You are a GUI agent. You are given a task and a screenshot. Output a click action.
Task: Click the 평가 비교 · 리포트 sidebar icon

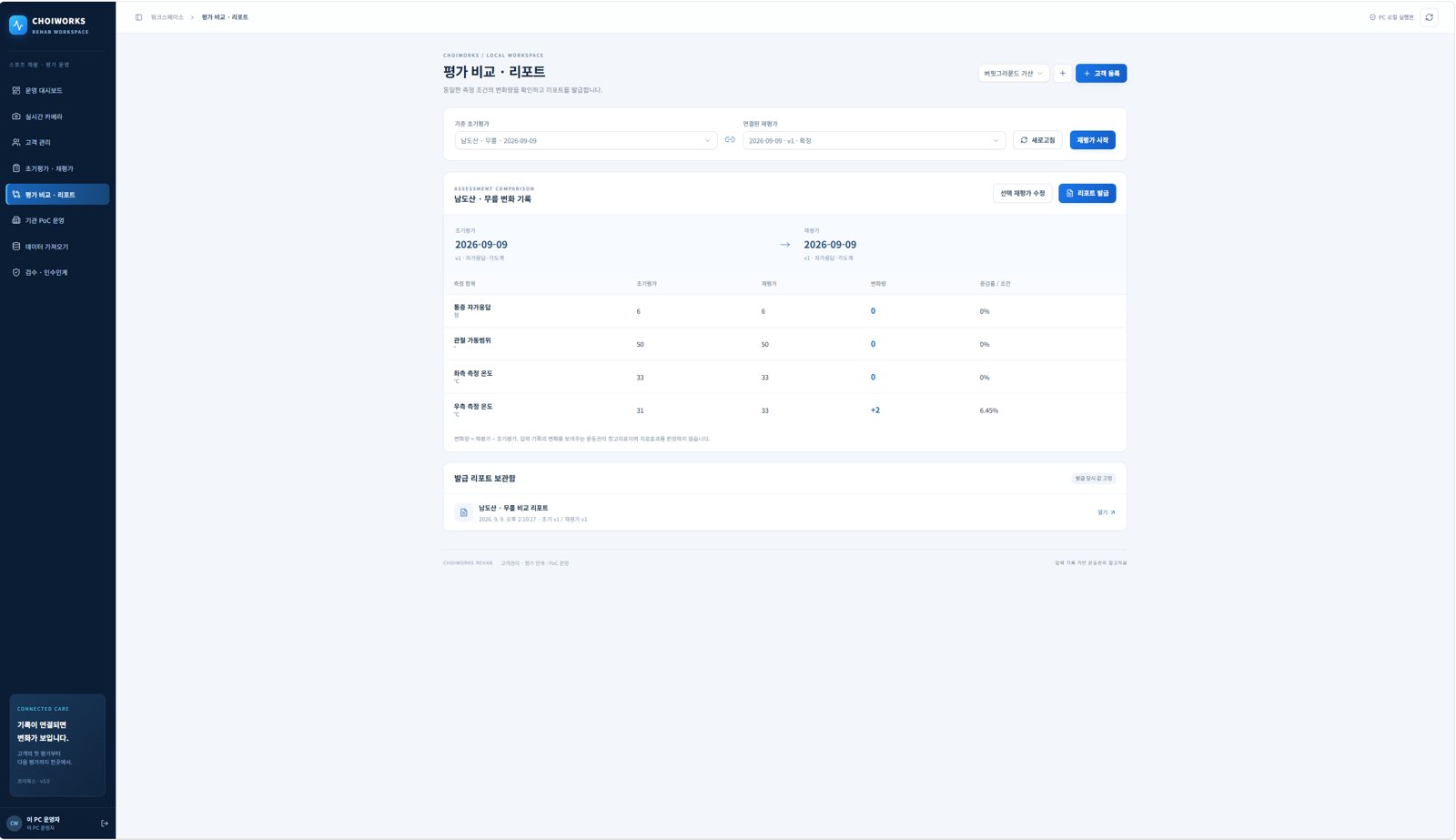tap(16, 195)
